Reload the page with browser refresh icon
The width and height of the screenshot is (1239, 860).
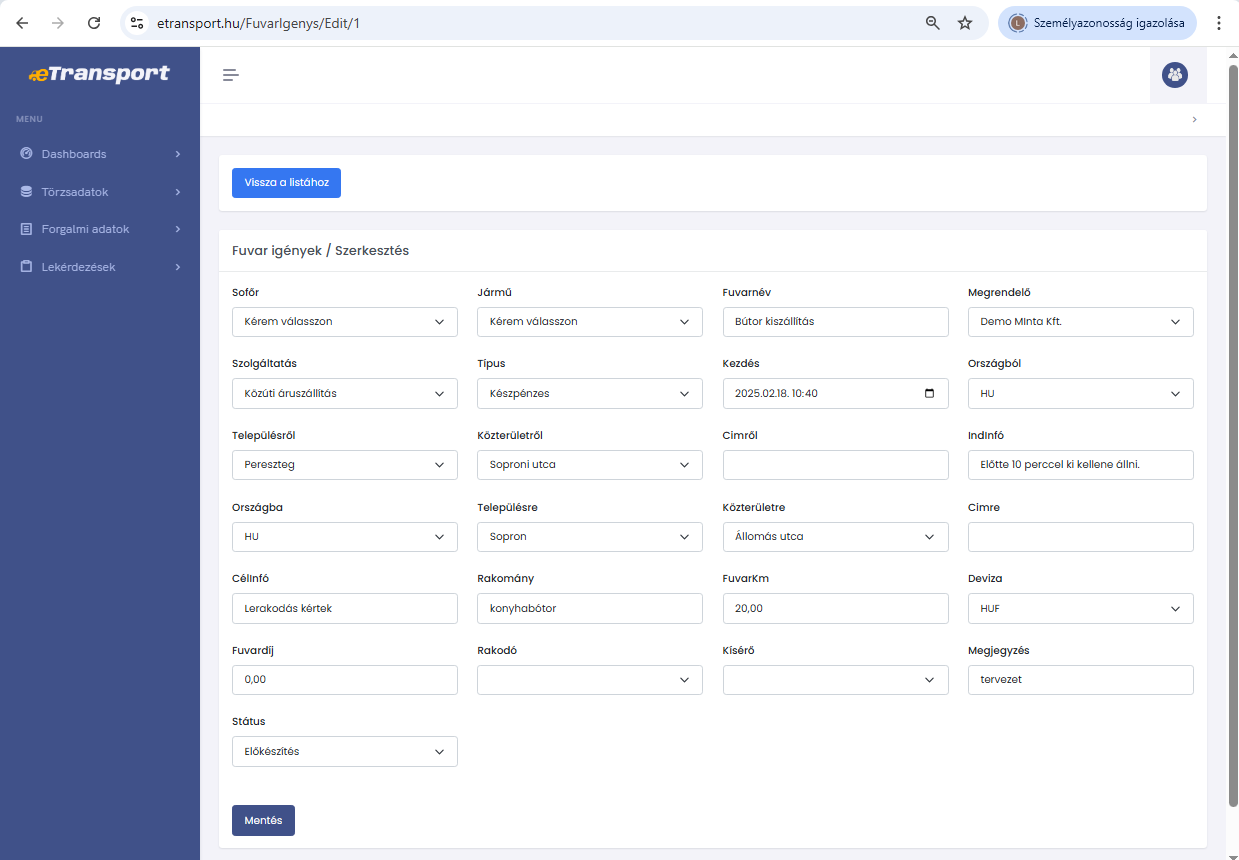pos(94,23)
